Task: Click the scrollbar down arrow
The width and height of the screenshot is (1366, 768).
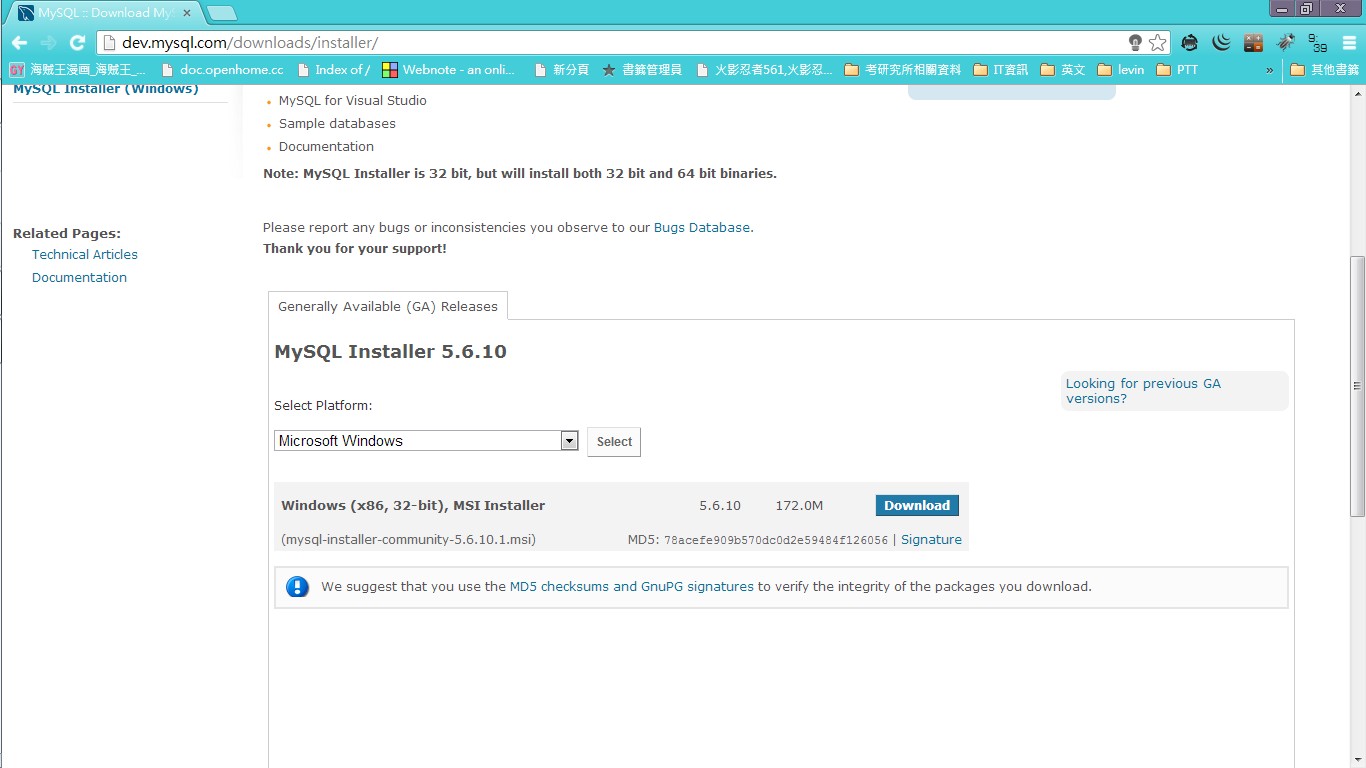Action: (x=1357, y=759)
